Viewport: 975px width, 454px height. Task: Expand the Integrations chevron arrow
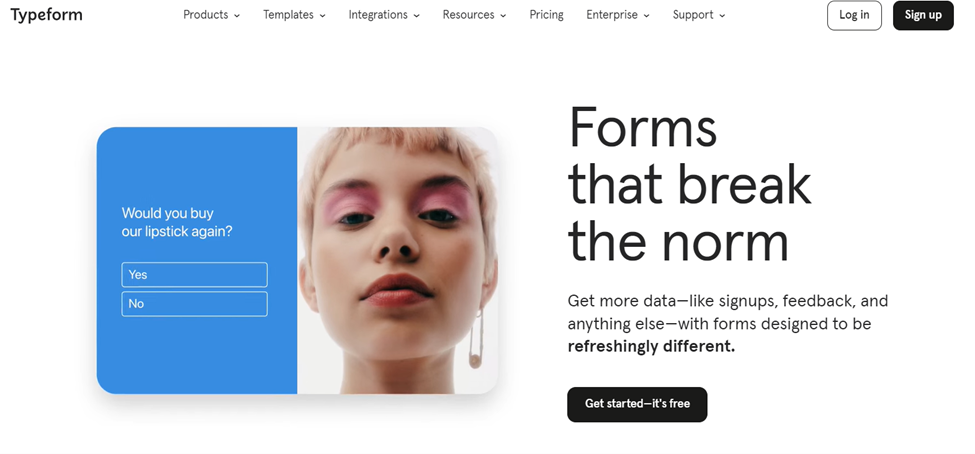[x=417, y=16]
